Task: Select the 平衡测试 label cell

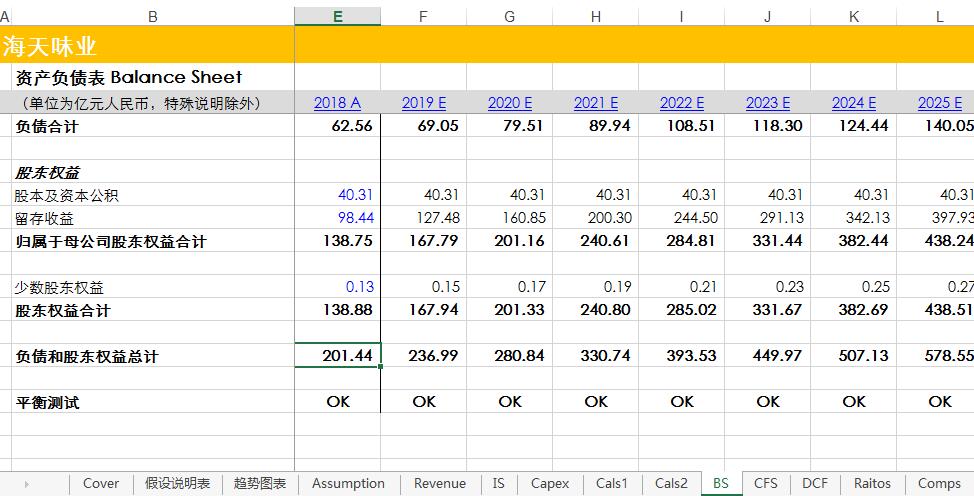Action: tap(153, 402)
